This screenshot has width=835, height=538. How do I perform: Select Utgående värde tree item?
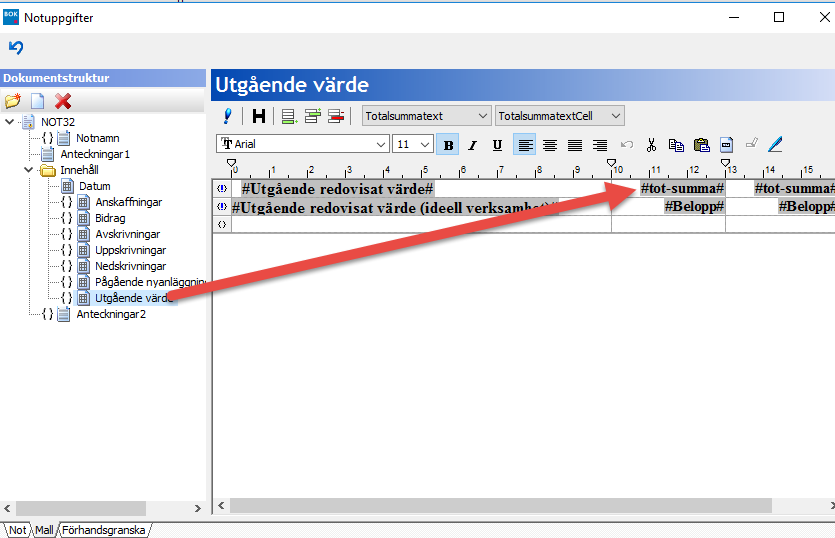(x=134, y=298)
